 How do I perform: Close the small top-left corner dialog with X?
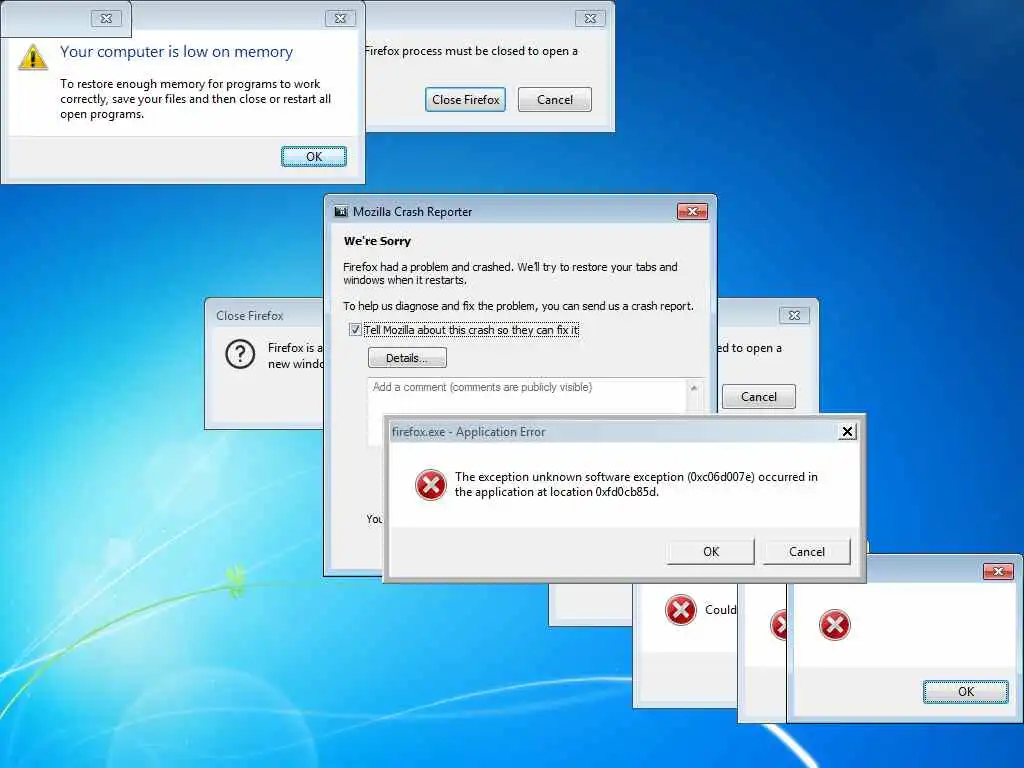click(106, 19)
